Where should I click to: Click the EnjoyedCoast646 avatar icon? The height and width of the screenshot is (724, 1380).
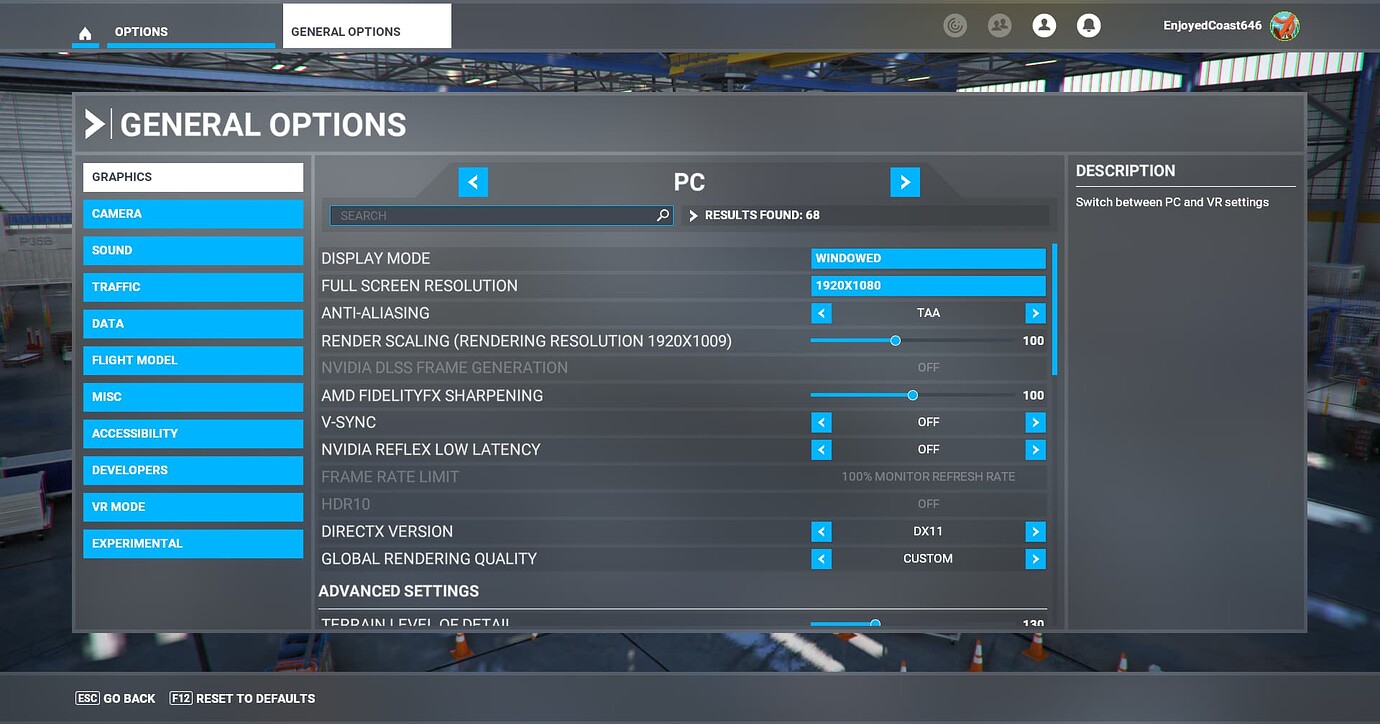coord(1285,25)
